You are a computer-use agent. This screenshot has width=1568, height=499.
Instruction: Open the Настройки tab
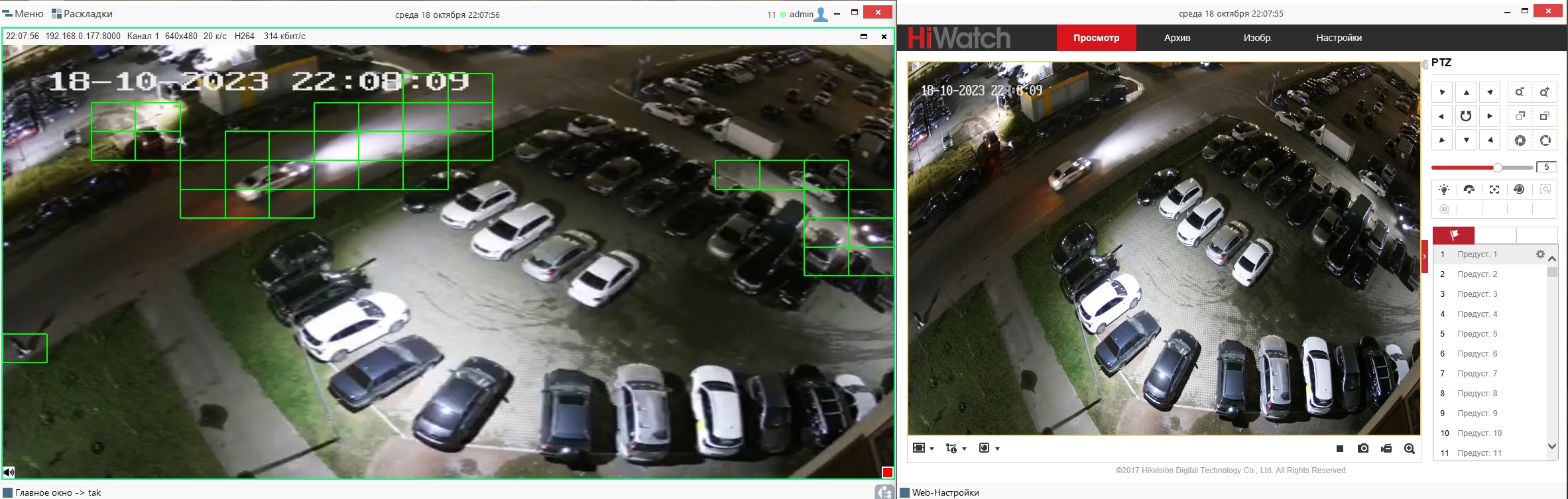(x=1339, y=38)
